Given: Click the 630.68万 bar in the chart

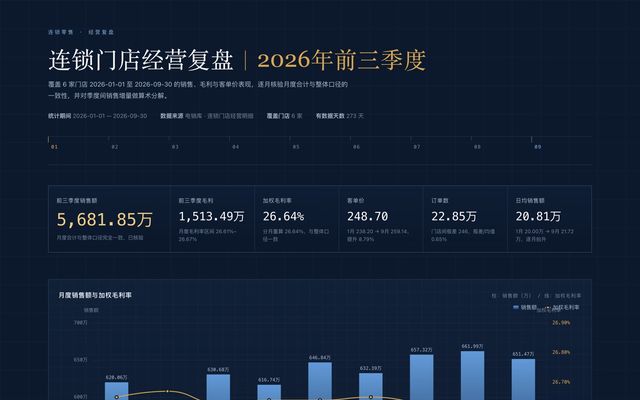Looking at the screenshot, I should [x=218, y=387].
